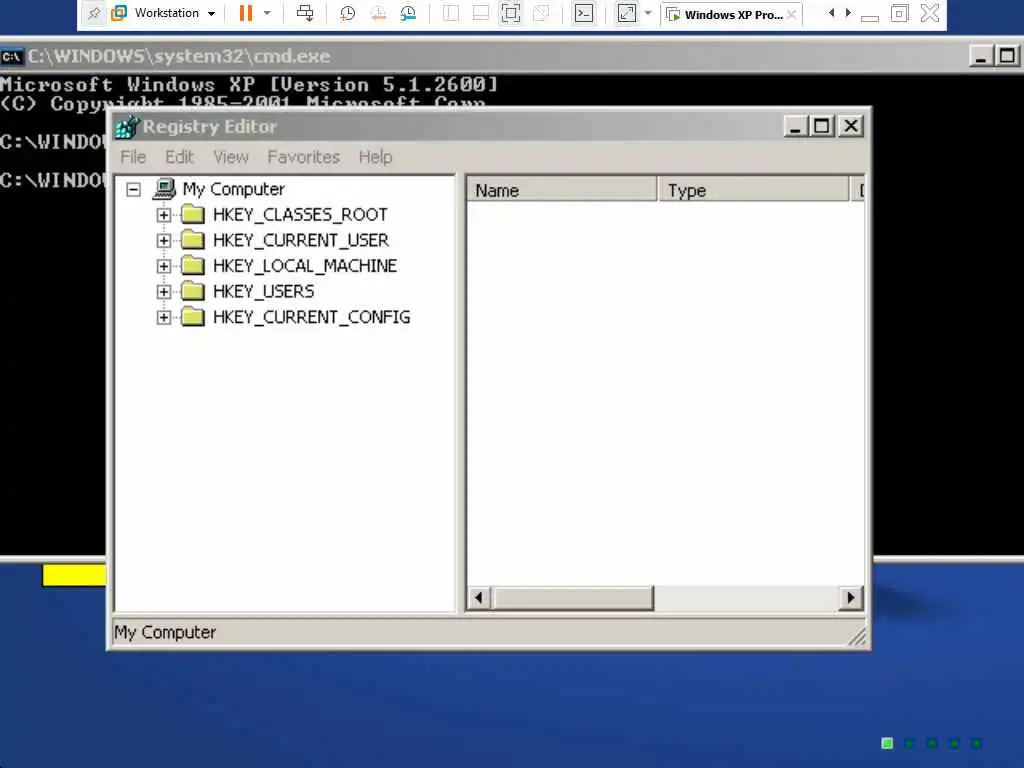
Task: Click the cmd.exe window system icon
Action: (x=12, y=57)
